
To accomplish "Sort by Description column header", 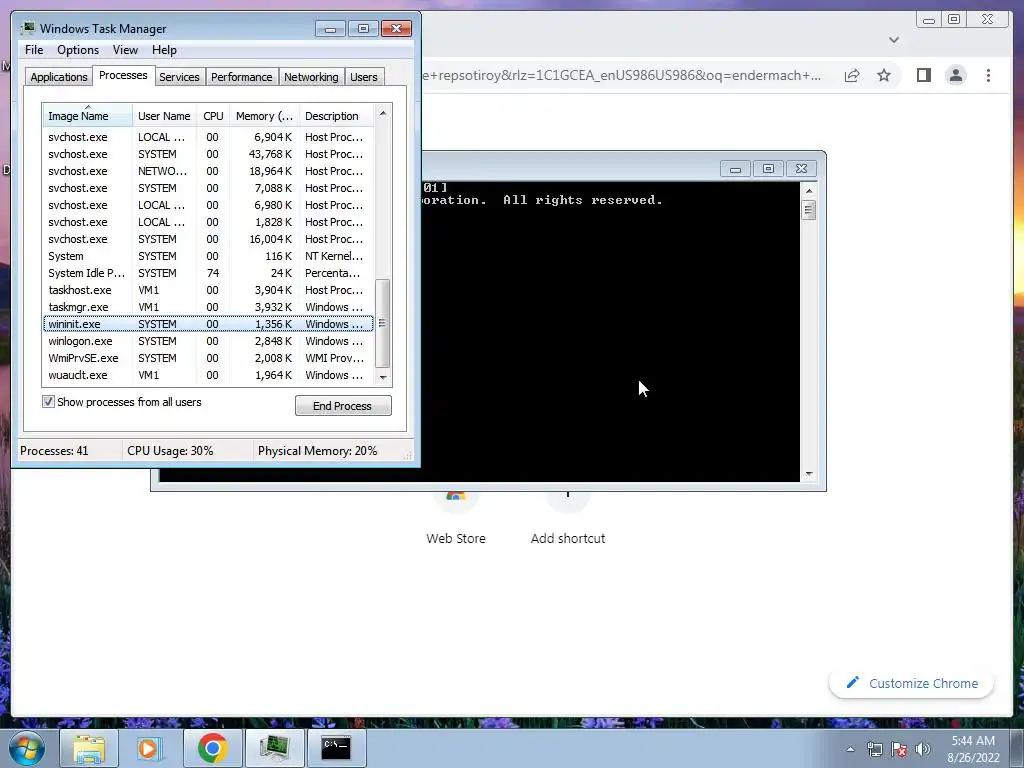I will click(x=336, y=116).
